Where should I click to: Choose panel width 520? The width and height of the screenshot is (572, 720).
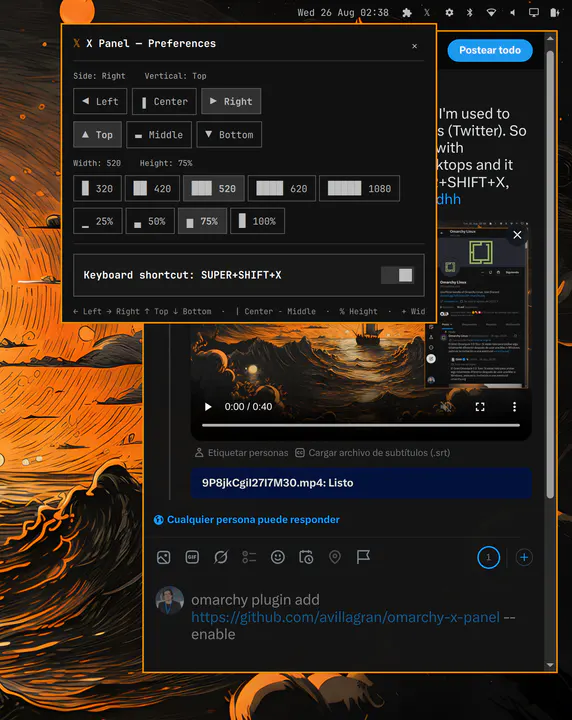[213, 188]
